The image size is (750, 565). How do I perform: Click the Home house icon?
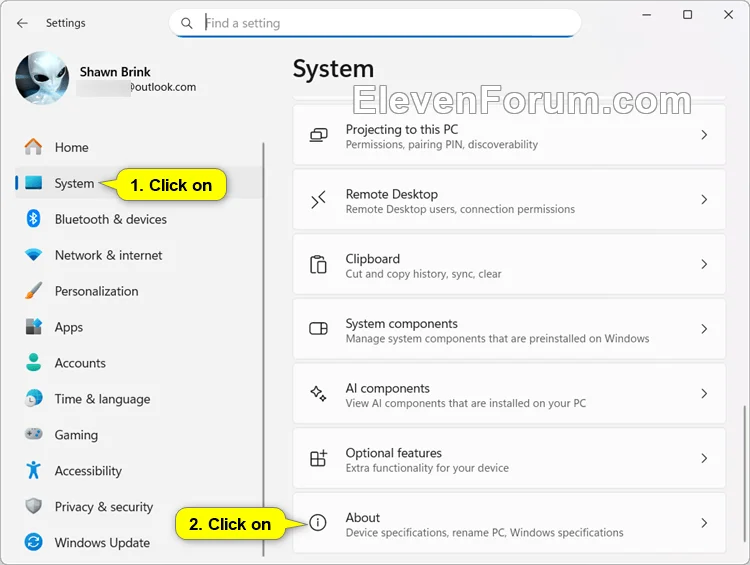click(x=33, y=147)
